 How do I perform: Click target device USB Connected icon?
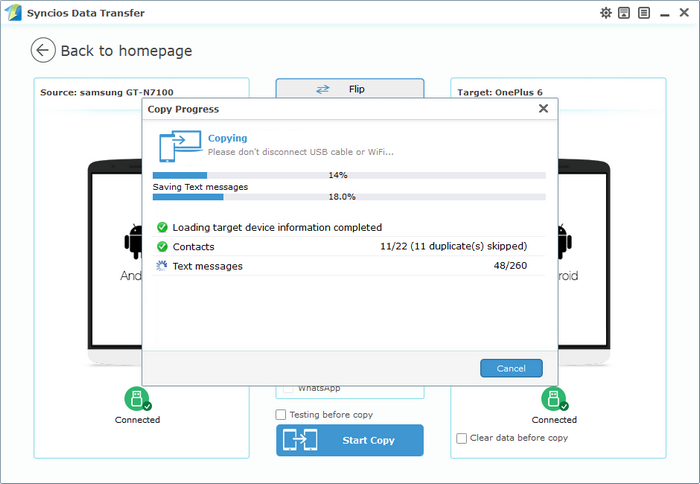(554, 399)
